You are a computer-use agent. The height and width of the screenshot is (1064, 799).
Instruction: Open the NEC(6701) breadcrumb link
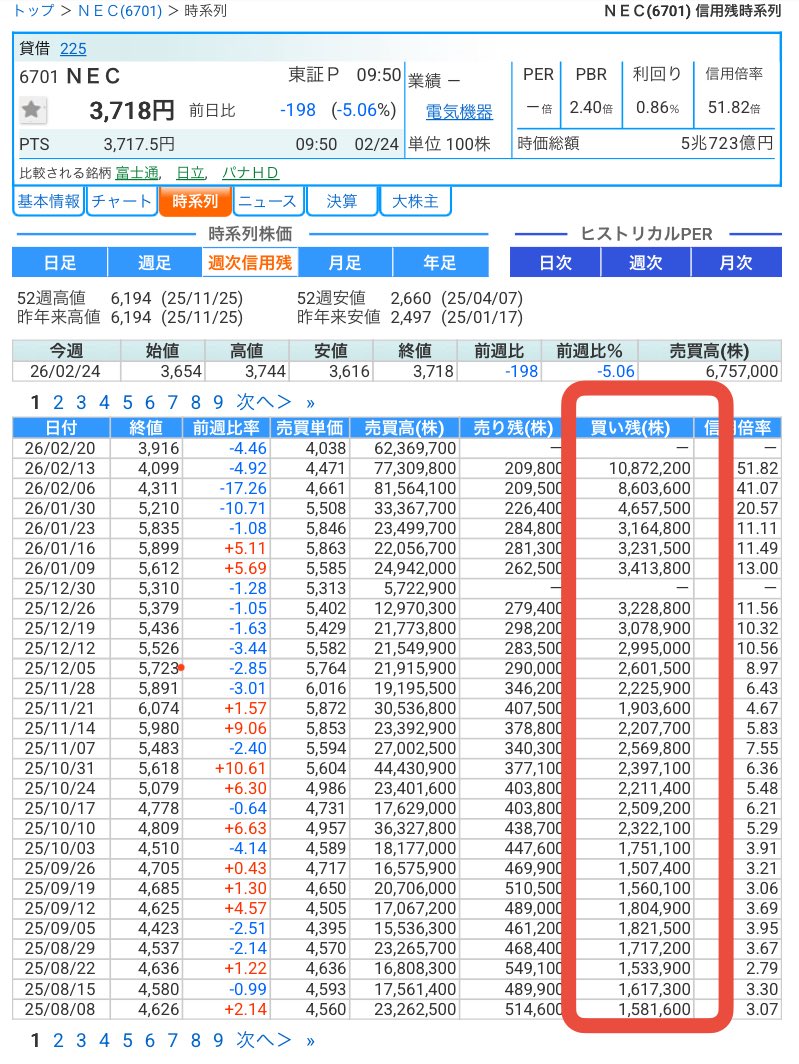(x=120, y=11)
